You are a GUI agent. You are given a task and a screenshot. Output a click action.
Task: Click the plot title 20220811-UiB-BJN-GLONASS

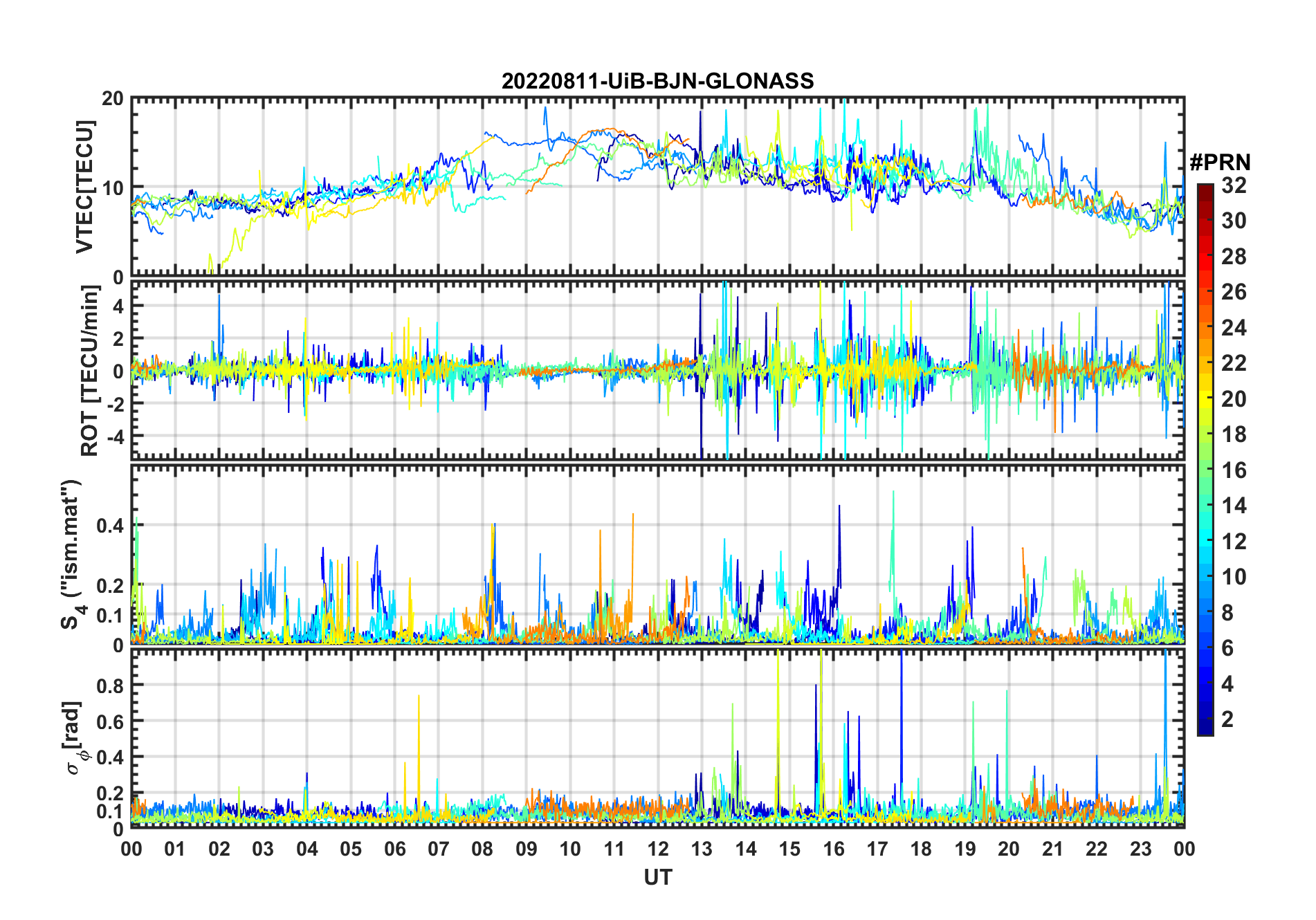[x=657, y=81]
